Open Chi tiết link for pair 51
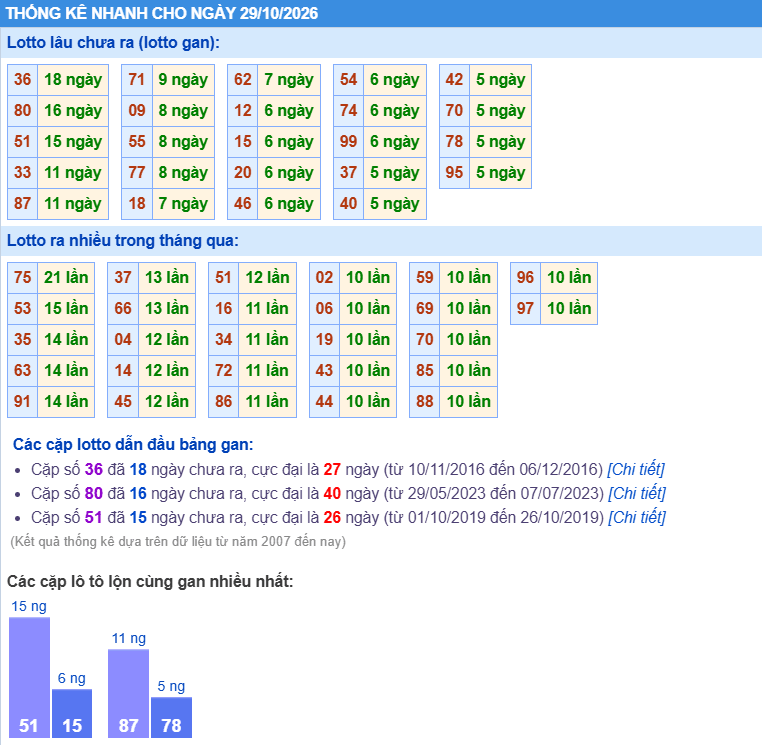Screen dimensions: 762x745 [x=637, y=517]
